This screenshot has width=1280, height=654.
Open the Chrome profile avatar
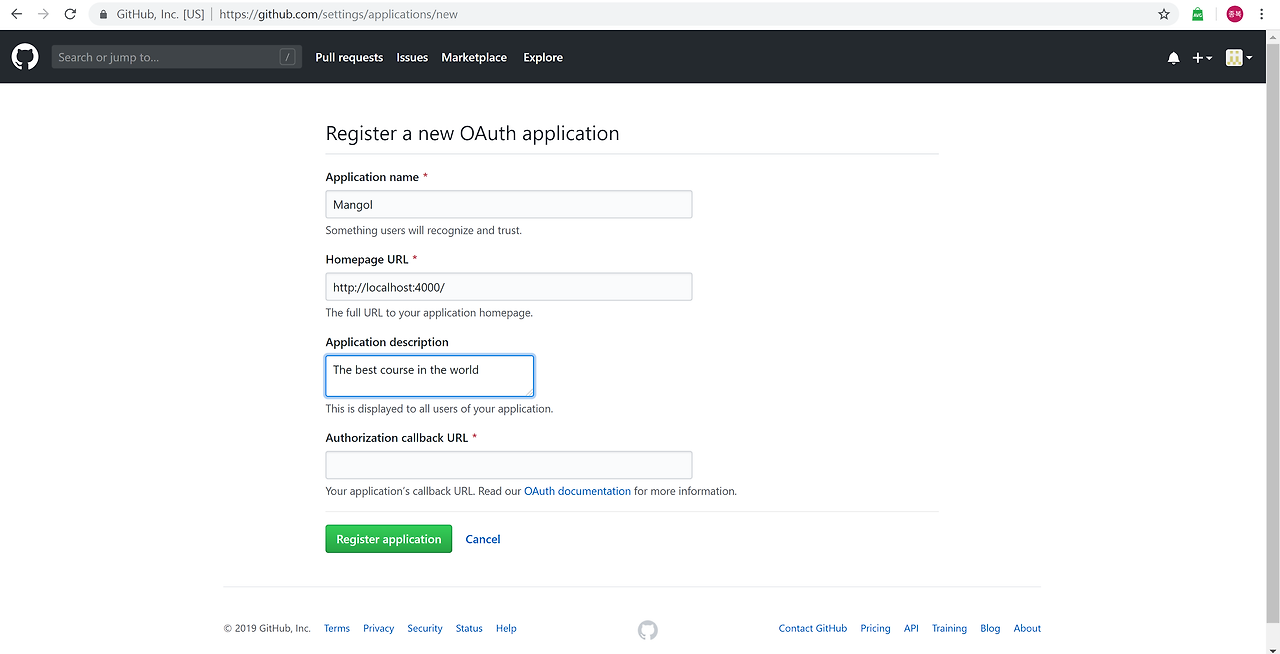(x=1235, y=14)
